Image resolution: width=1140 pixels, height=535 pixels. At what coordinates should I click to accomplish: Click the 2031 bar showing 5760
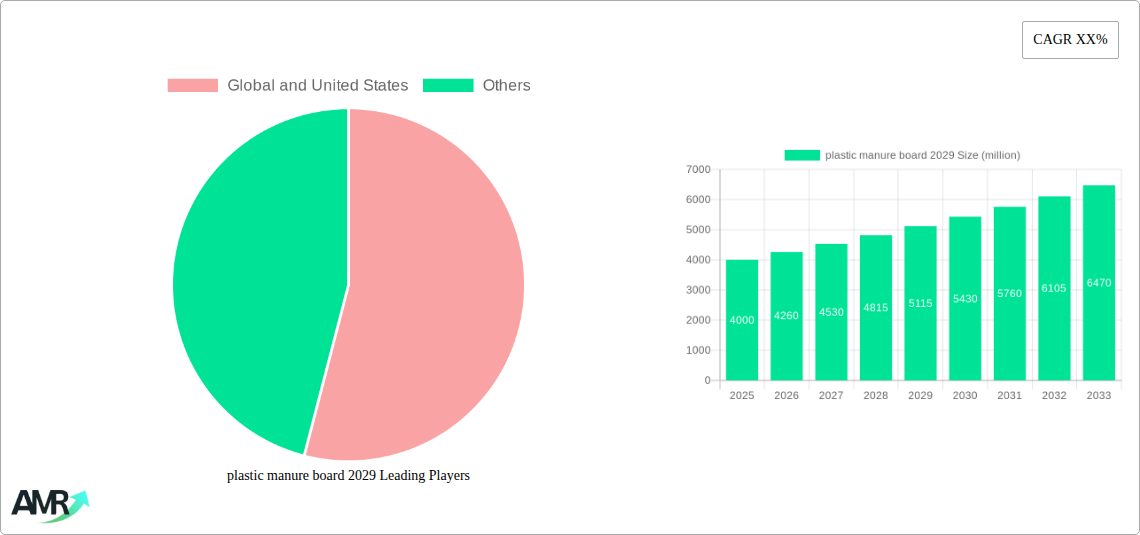coord(1009,294)
